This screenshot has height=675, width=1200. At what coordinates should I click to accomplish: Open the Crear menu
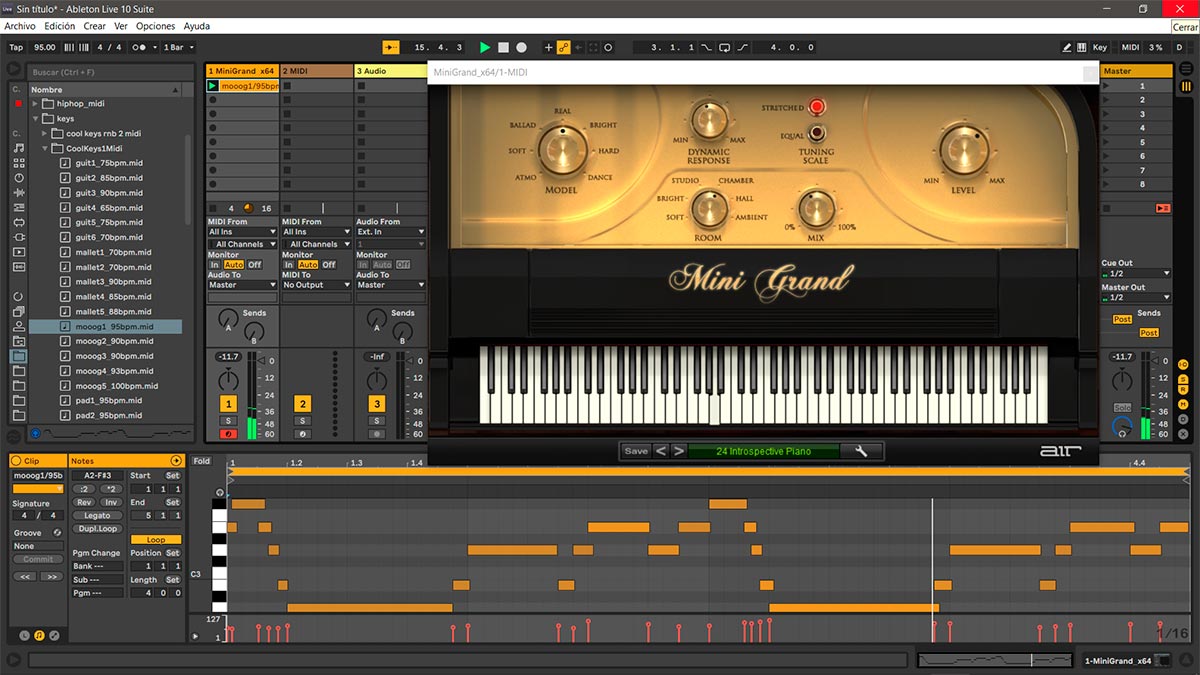(x=94, y=26)
